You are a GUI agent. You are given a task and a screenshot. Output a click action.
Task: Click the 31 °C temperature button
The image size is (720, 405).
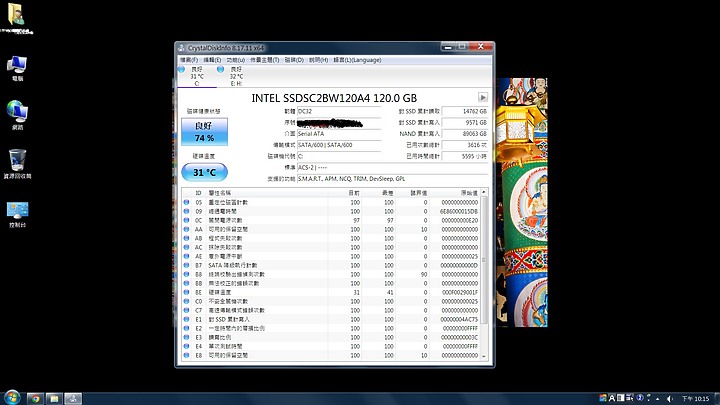click(204, 172)
